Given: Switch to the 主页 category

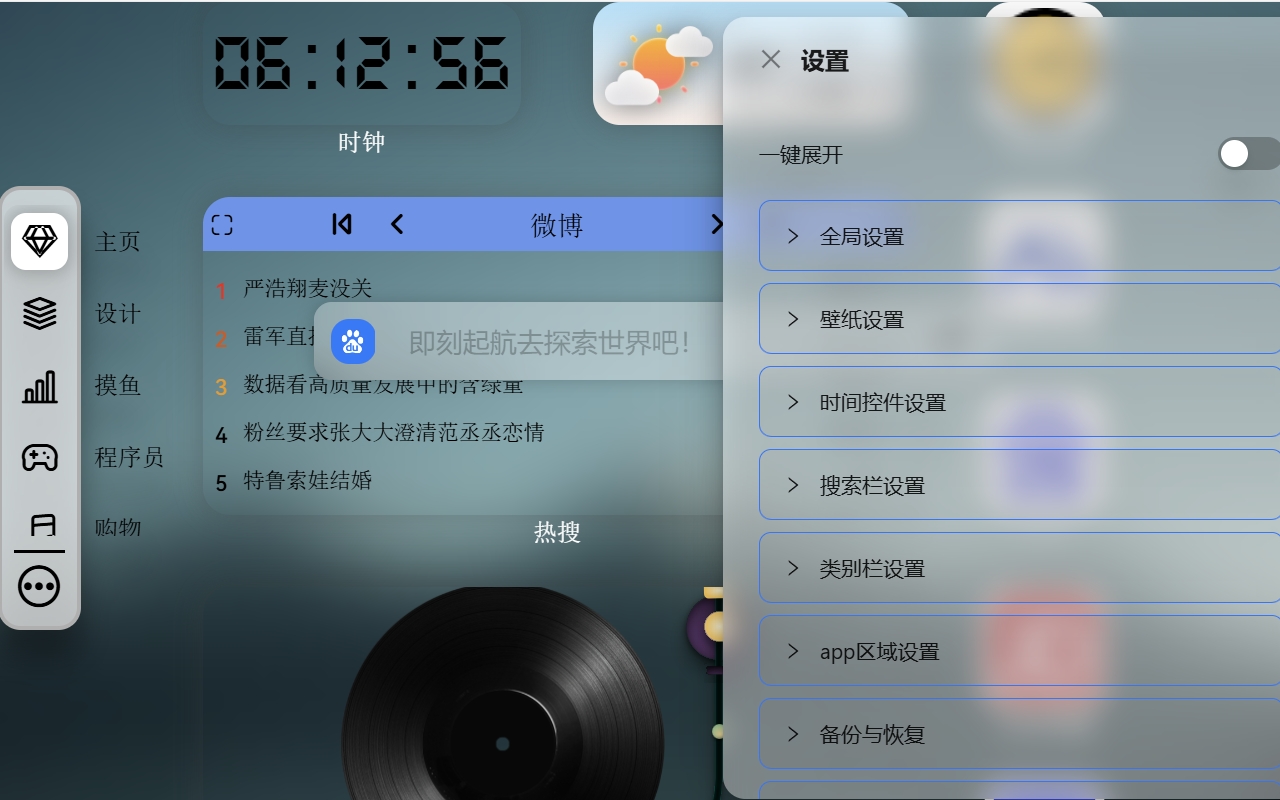Looking at the screenshot, I should tap(118, 242).
